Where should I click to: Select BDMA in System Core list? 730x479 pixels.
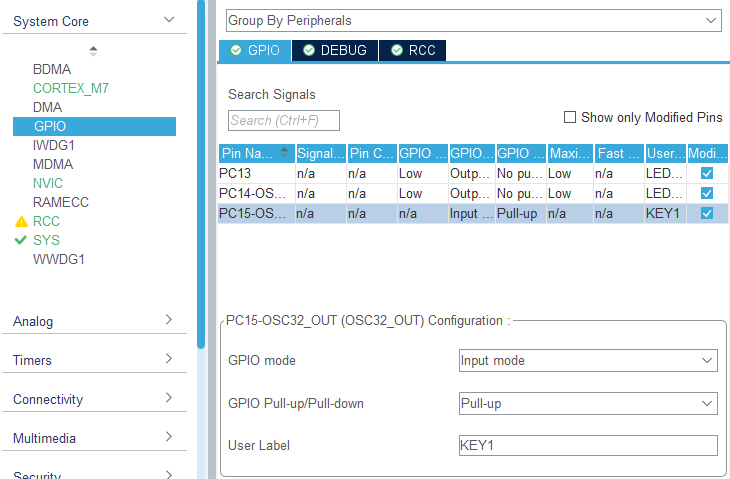click(x=52, y=69)
